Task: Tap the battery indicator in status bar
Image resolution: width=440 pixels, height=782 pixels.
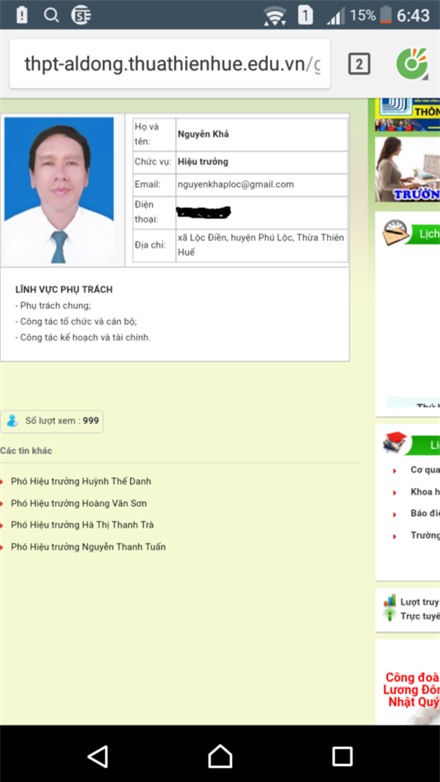Action: (386, 15)
